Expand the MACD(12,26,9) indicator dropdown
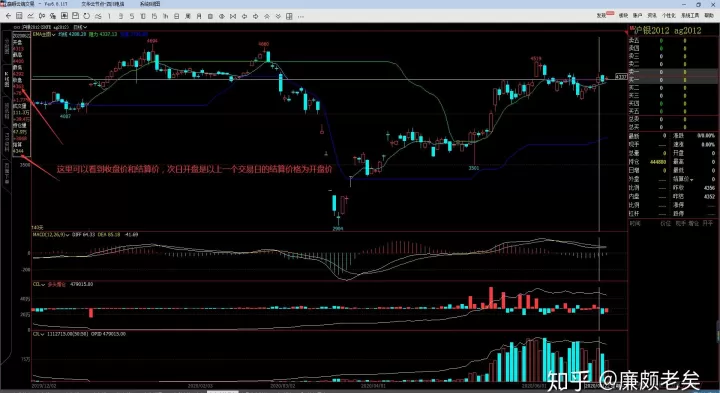The image size is (720, 393). click(x=51, y=235)
